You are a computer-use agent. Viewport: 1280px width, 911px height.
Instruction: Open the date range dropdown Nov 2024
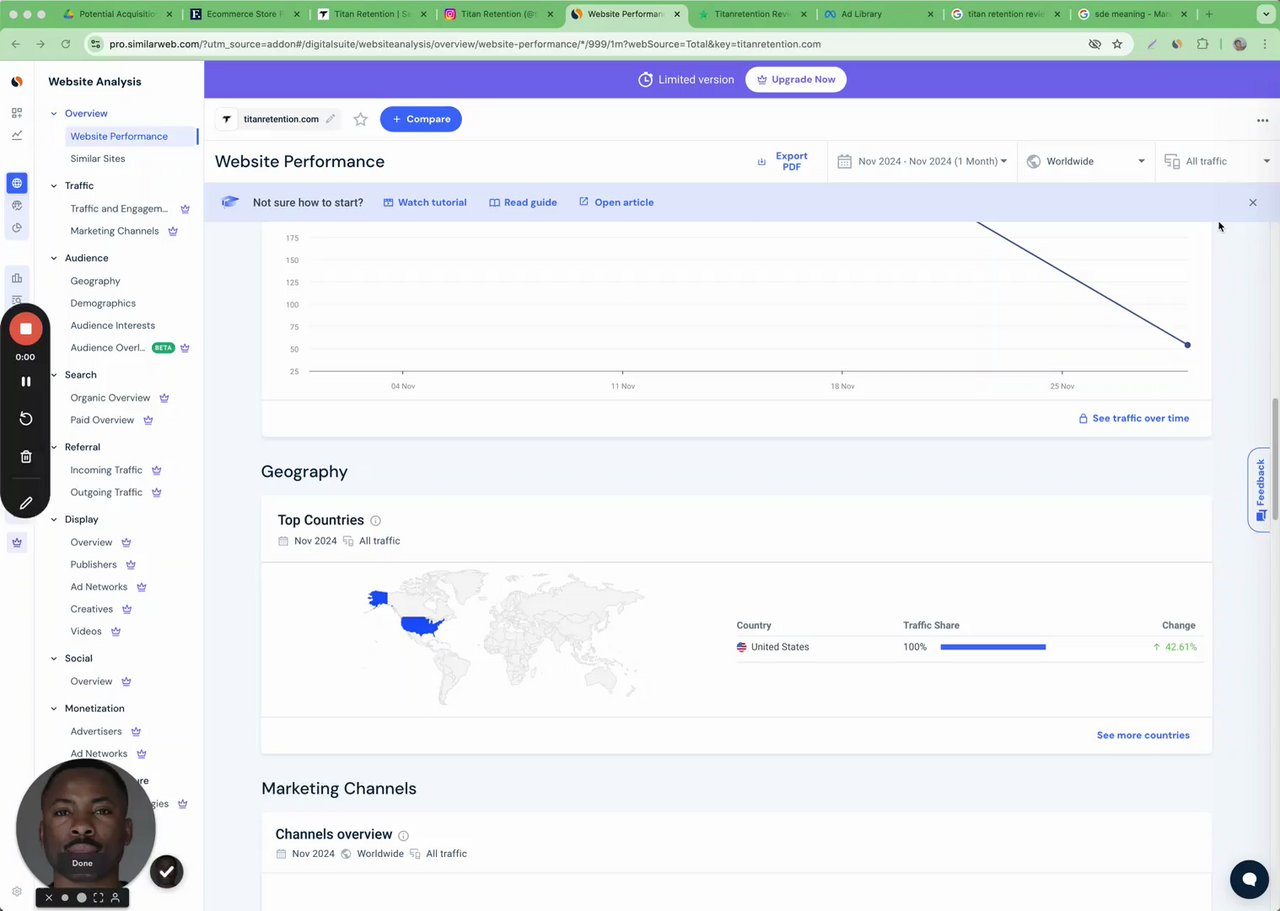[922, 161]
